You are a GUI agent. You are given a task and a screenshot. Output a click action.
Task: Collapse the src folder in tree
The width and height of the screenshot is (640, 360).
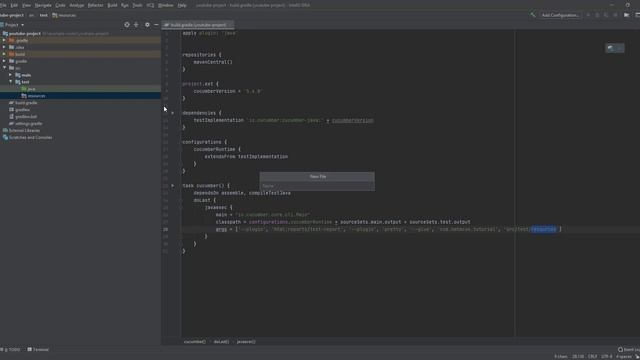click(x=4, y=68)
